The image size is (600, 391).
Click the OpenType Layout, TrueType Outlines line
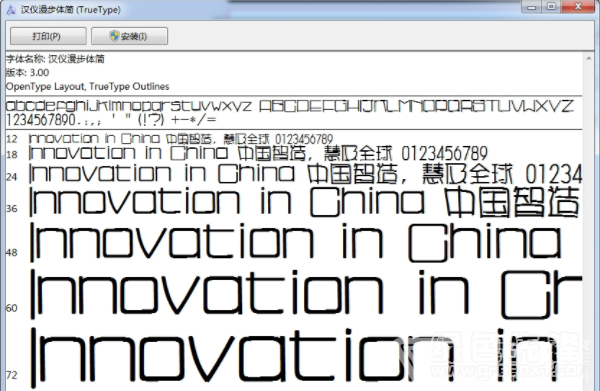click(87, 86)
